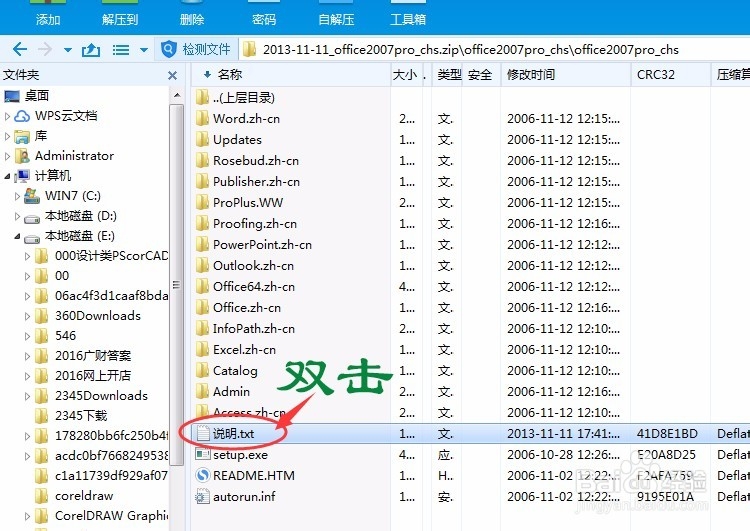The image size is (750, 531).
Task: Click the 41D8E1BD CRC32 value
Action: [x=667, y=433]
